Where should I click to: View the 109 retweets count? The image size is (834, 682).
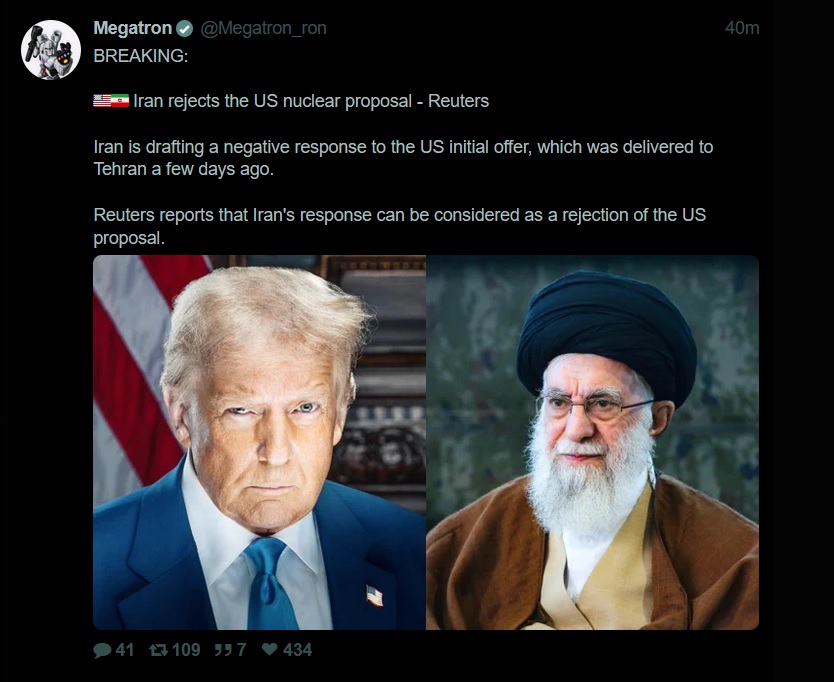tap(186, 650)
